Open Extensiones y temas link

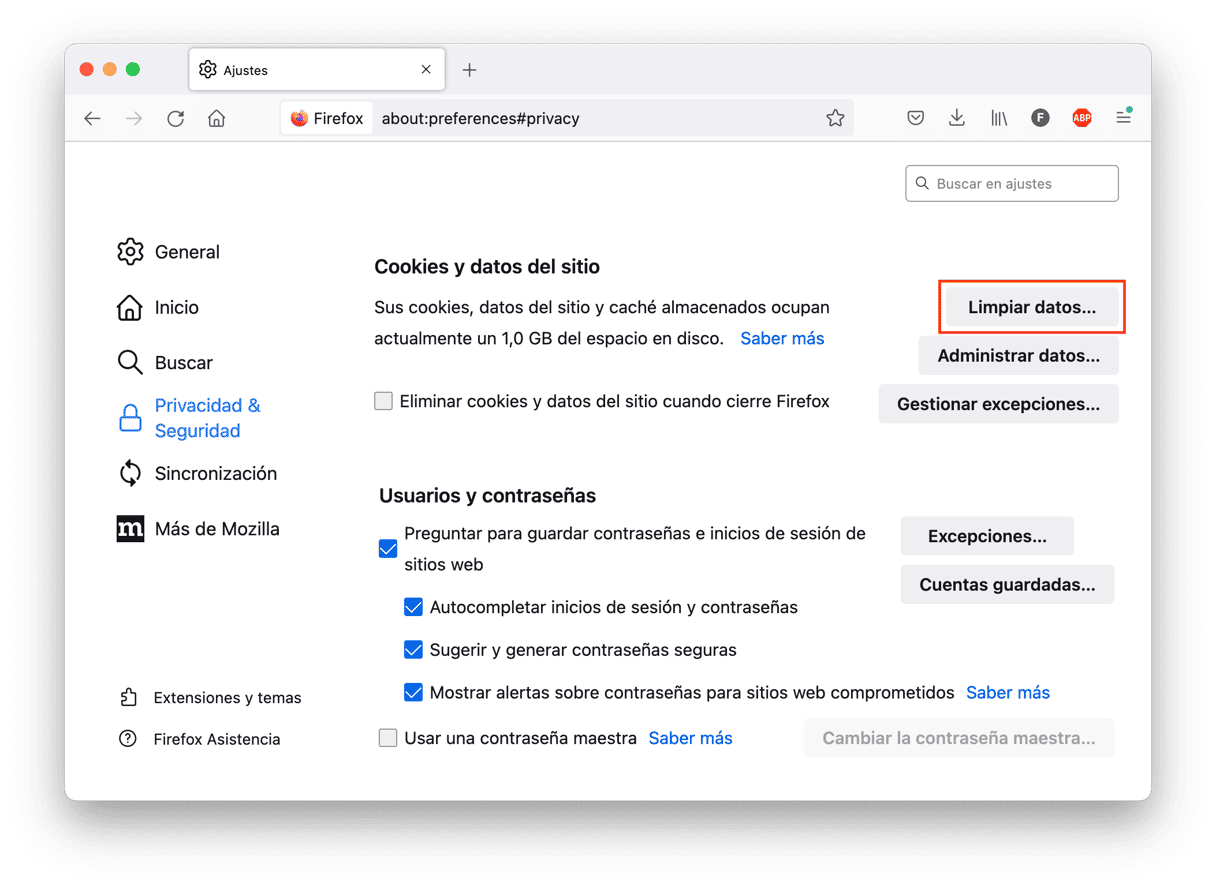210,697
